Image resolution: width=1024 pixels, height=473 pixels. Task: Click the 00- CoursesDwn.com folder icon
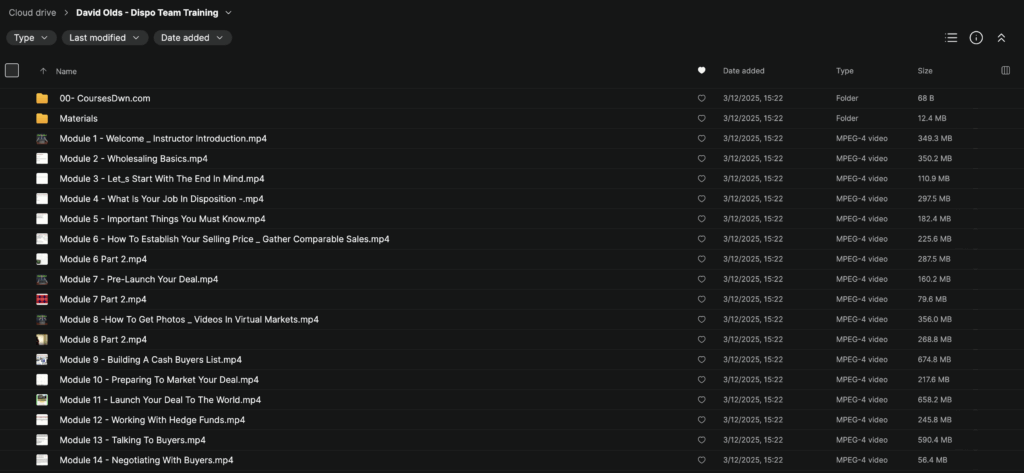[x=42, y=98]
